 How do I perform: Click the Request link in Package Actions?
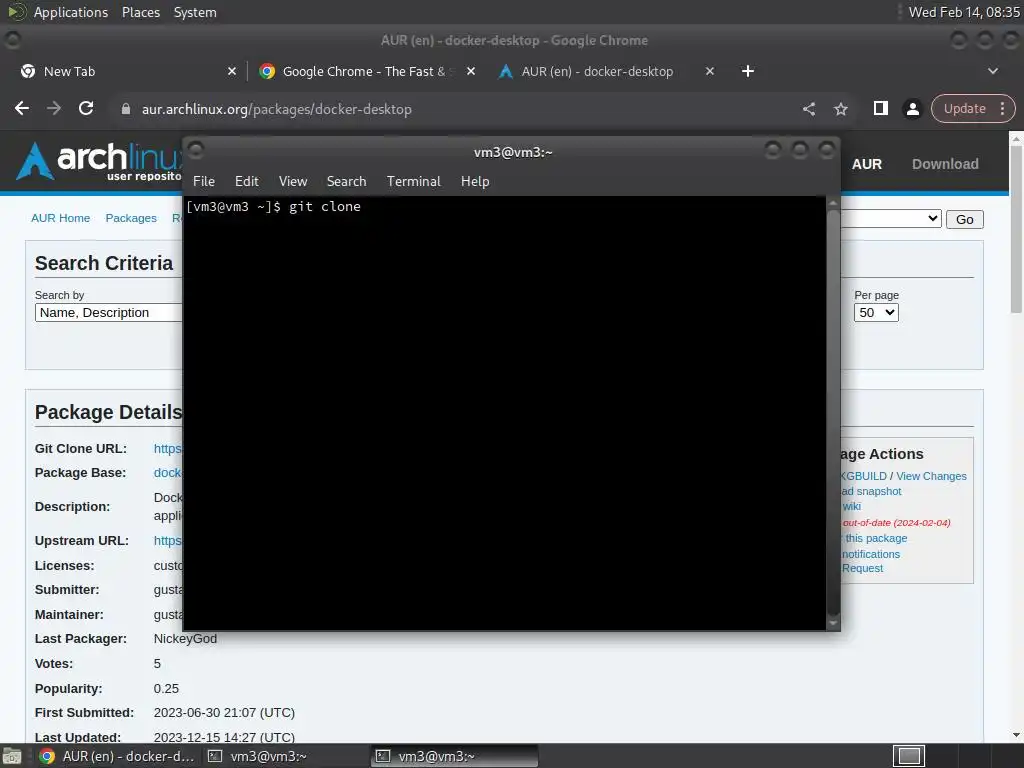[862, 568]
